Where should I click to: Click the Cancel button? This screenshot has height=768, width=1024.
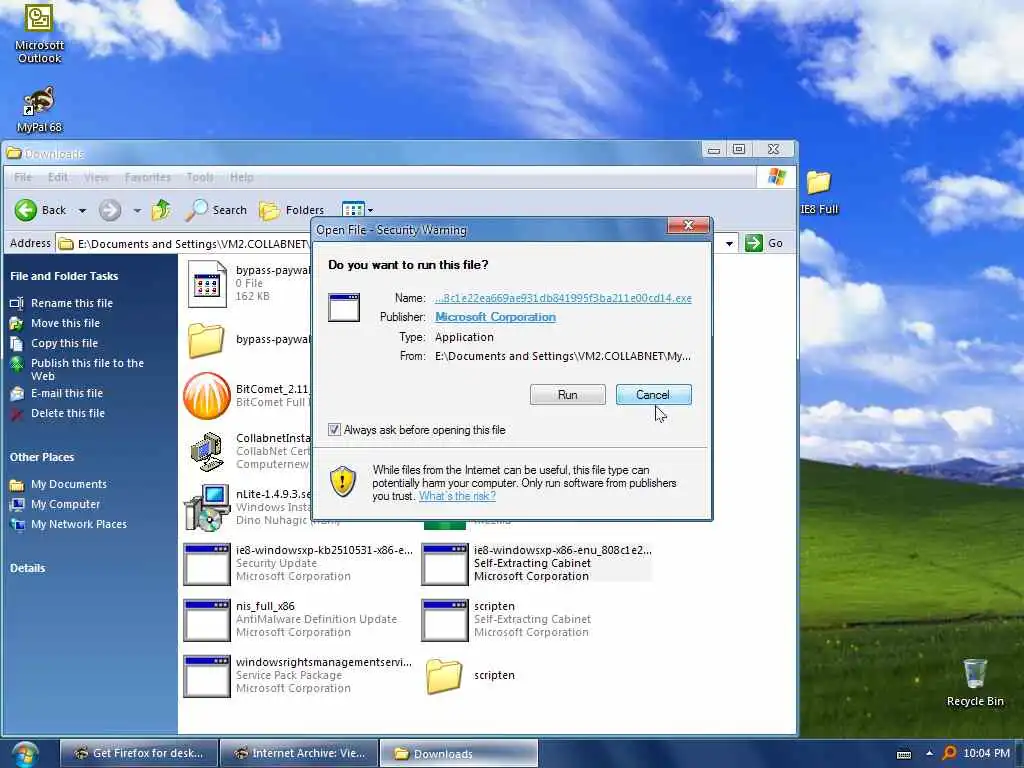[x=653, y=394]
